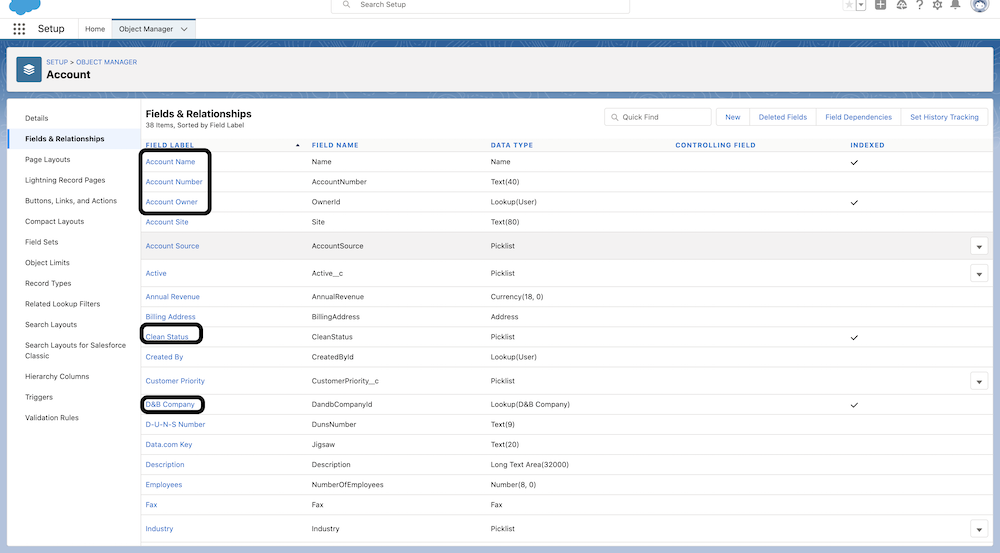Open the Fax field link
Image resolution: width=1000 pixels, height=553 pixels.
pos(151,505)
